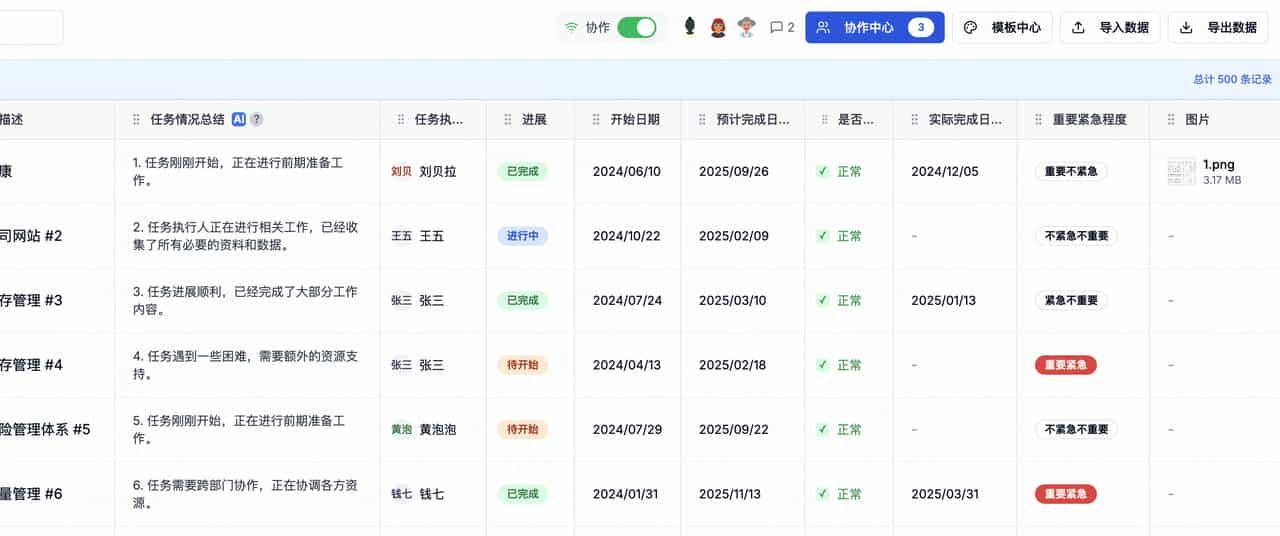Toggle 正常 checkbox in the 2024/04/13 row

coord(822,365)
